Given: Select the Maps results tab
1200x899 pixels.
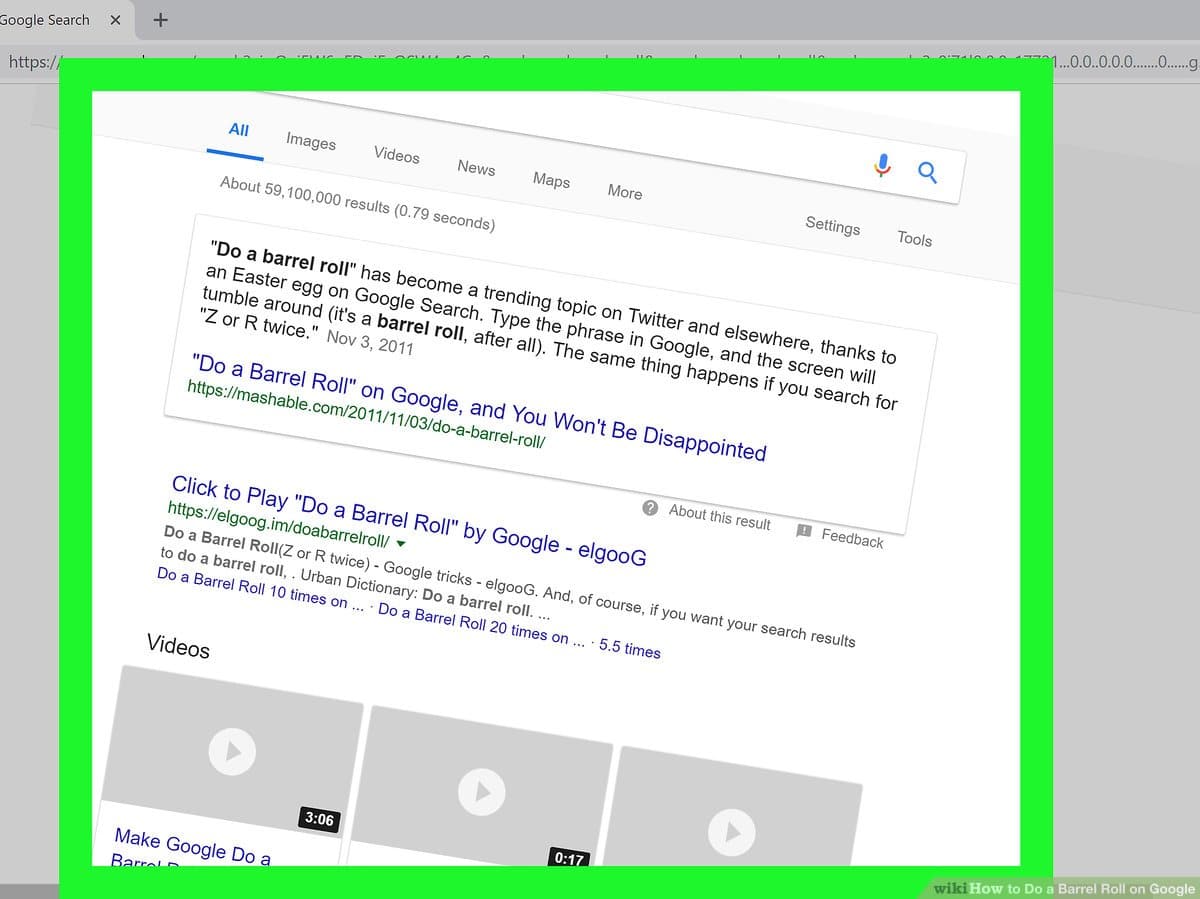Looking at the screenshot, I should coord(551,180).
